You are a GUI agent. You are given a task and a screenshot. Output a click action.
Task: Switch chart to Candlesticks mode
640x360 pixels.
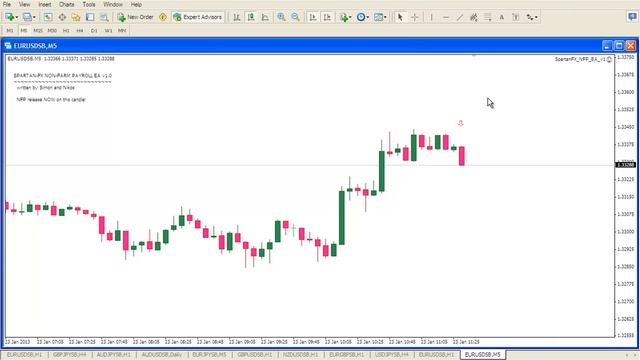251,17
